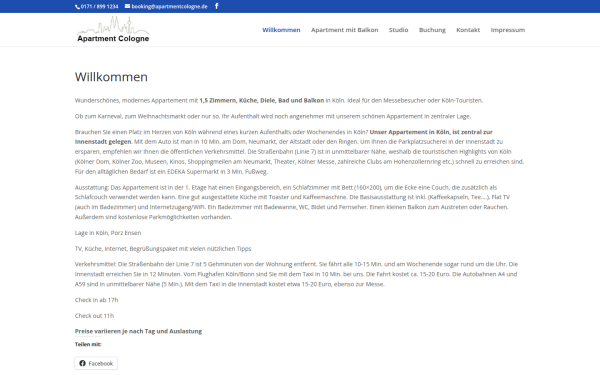
Task: Share page via Facebook button
Action: tap(96, 363)
